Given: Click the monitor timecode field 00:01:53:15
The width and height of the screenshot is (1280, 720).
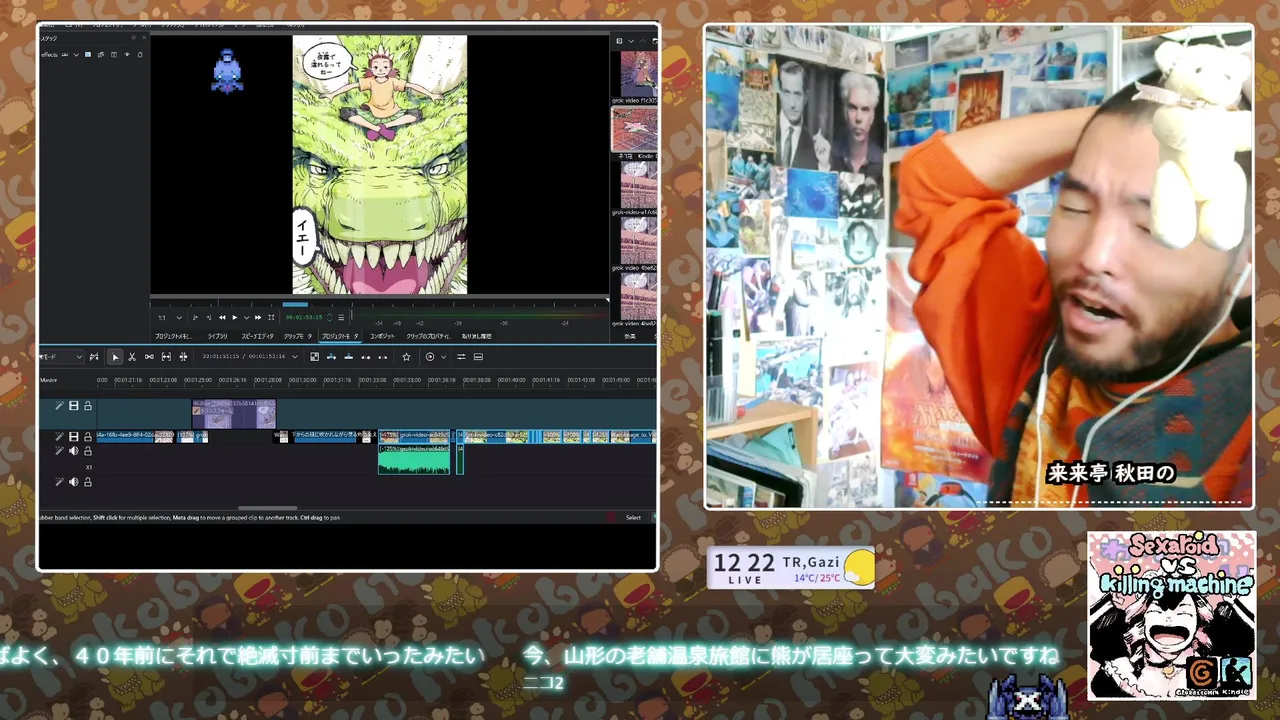Looking at the screenshot, I should coord(304,317).
